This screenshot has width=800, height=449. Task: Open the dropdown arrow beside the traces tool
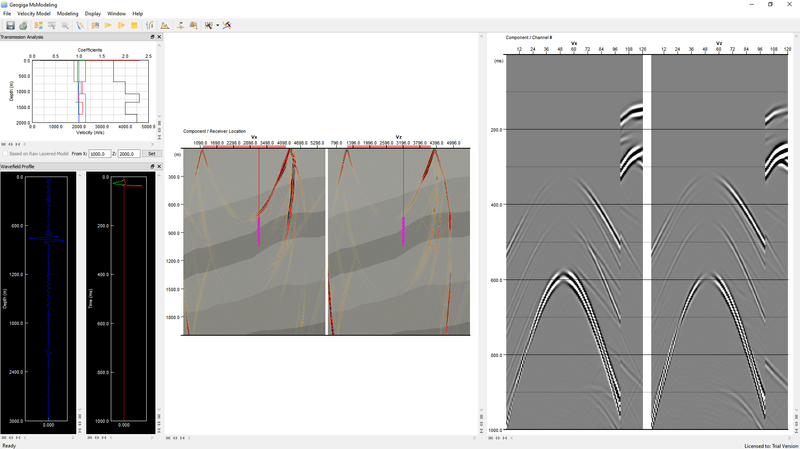(x=217, y=25)
